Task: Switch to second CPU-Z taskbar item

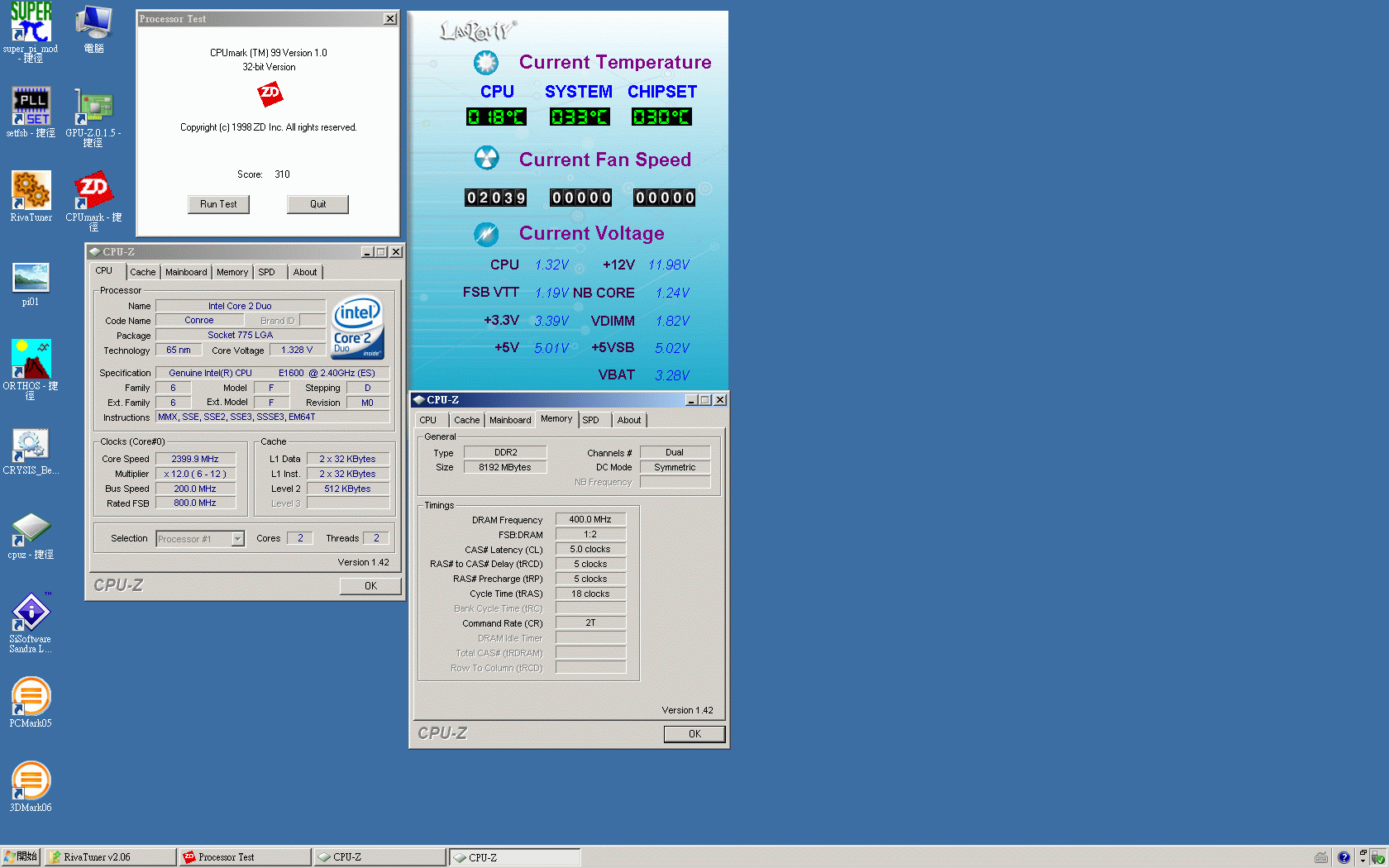Action: [515, 857]
